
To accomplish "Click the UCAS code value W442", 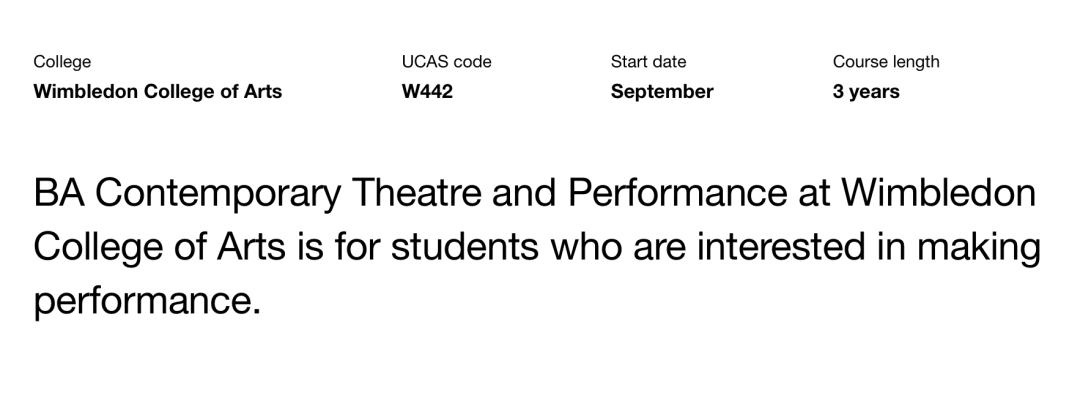I will coord(427,92).
